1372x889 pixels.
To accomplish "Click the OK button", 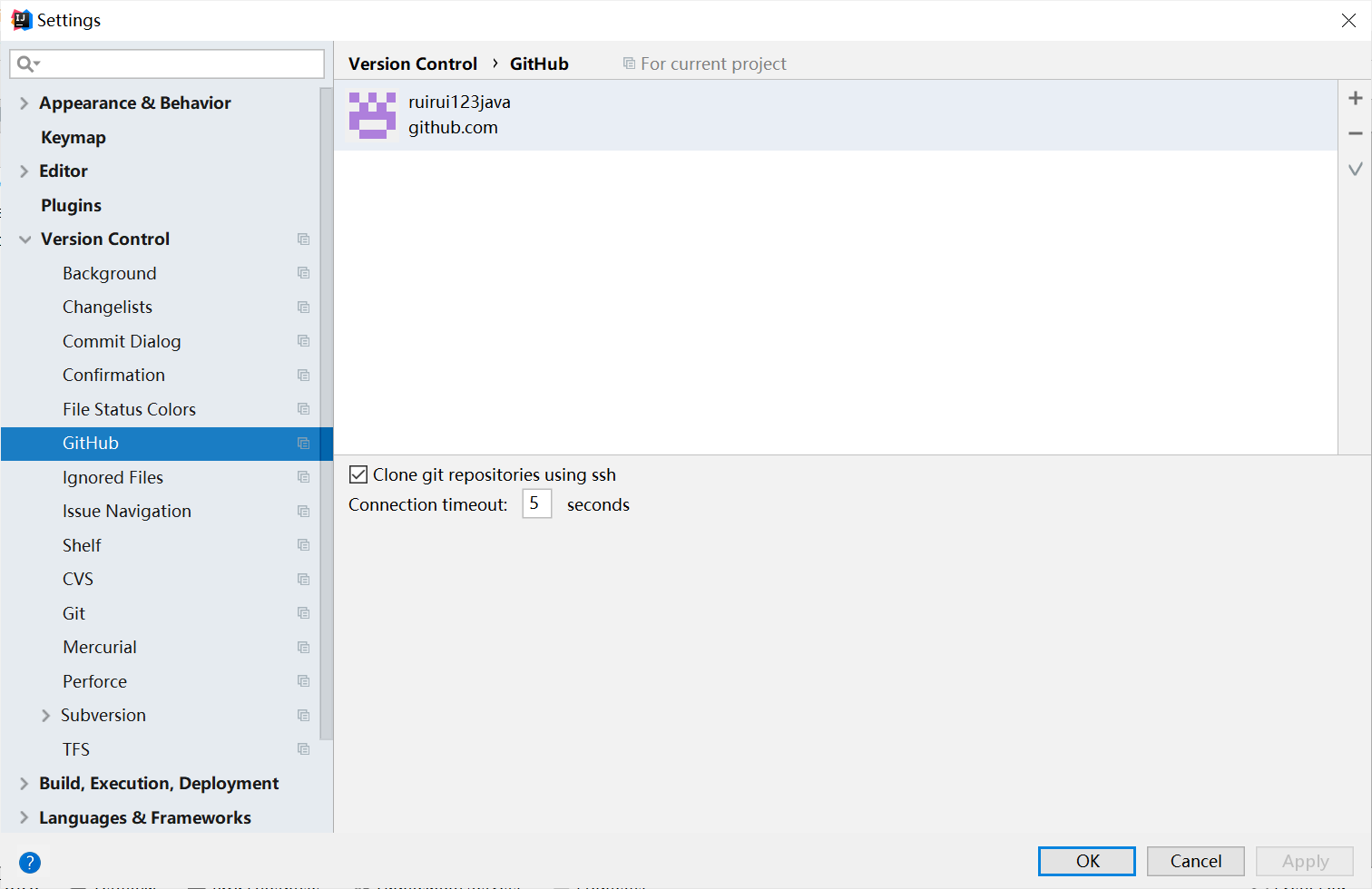I will (1087, 861).
